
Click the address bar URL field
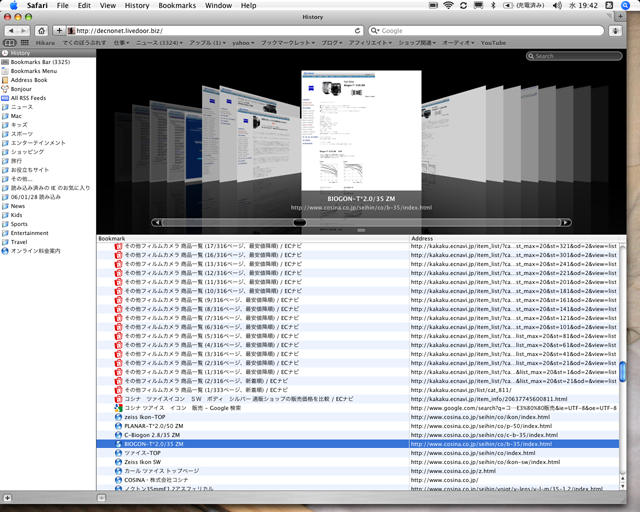[x=215, y=31]
